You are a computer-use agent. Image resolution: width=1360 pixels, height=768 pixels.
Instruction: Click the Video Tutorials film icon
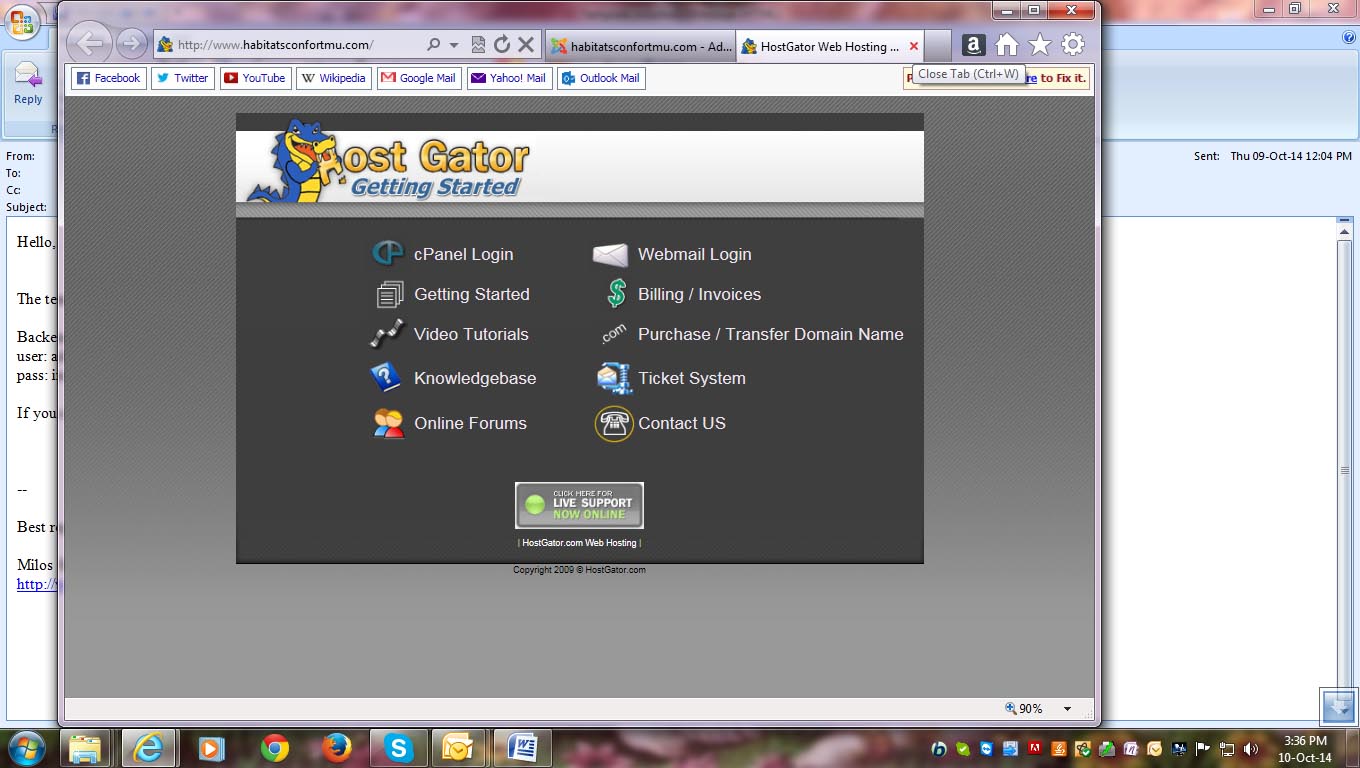pos(387,334)
